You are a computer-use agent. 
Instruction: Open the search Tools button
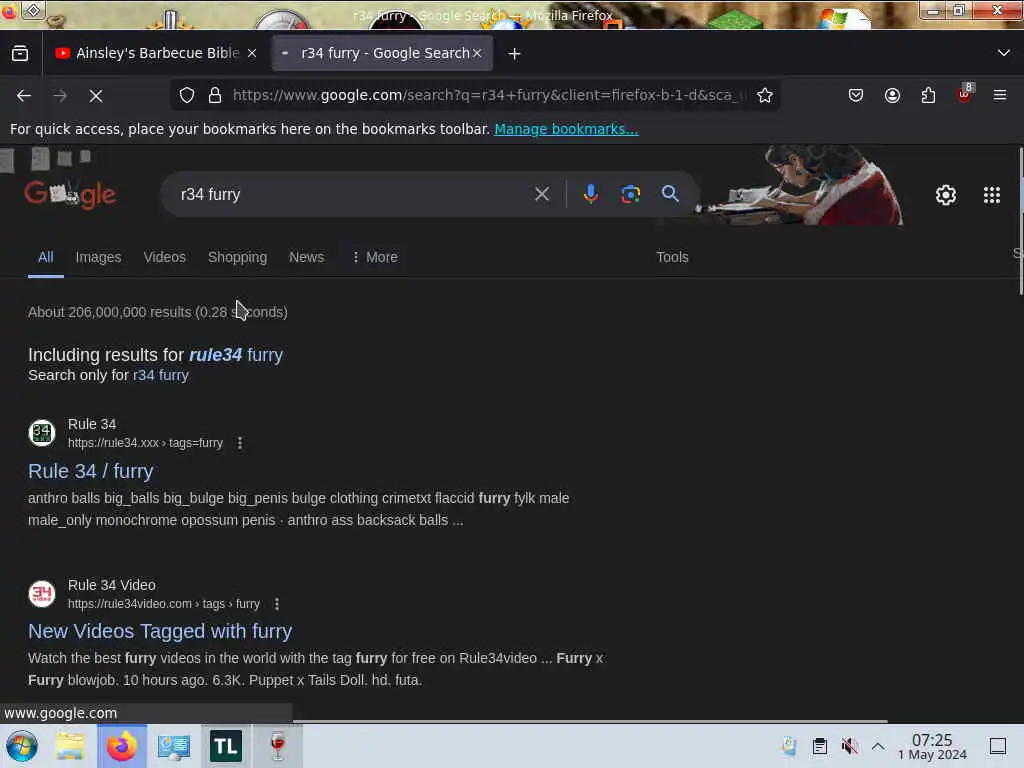(672, 257)
